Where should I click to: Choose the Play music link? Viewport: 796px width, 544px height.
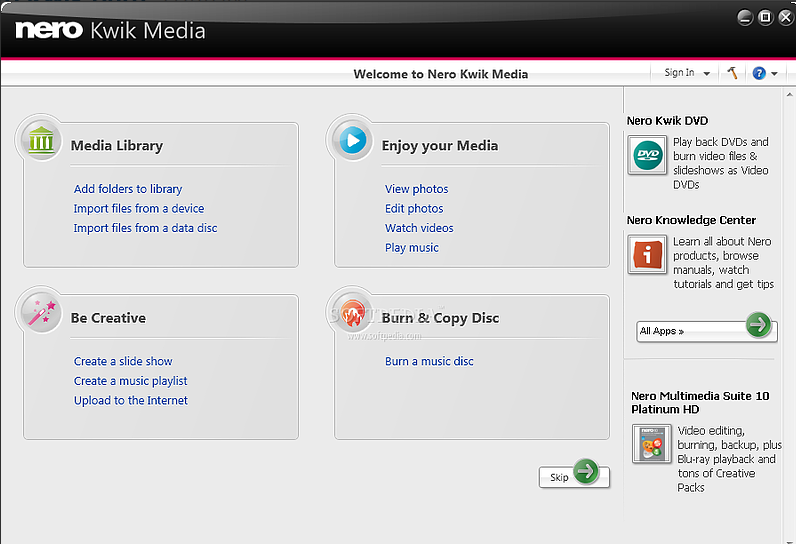(x=412, y=248)
